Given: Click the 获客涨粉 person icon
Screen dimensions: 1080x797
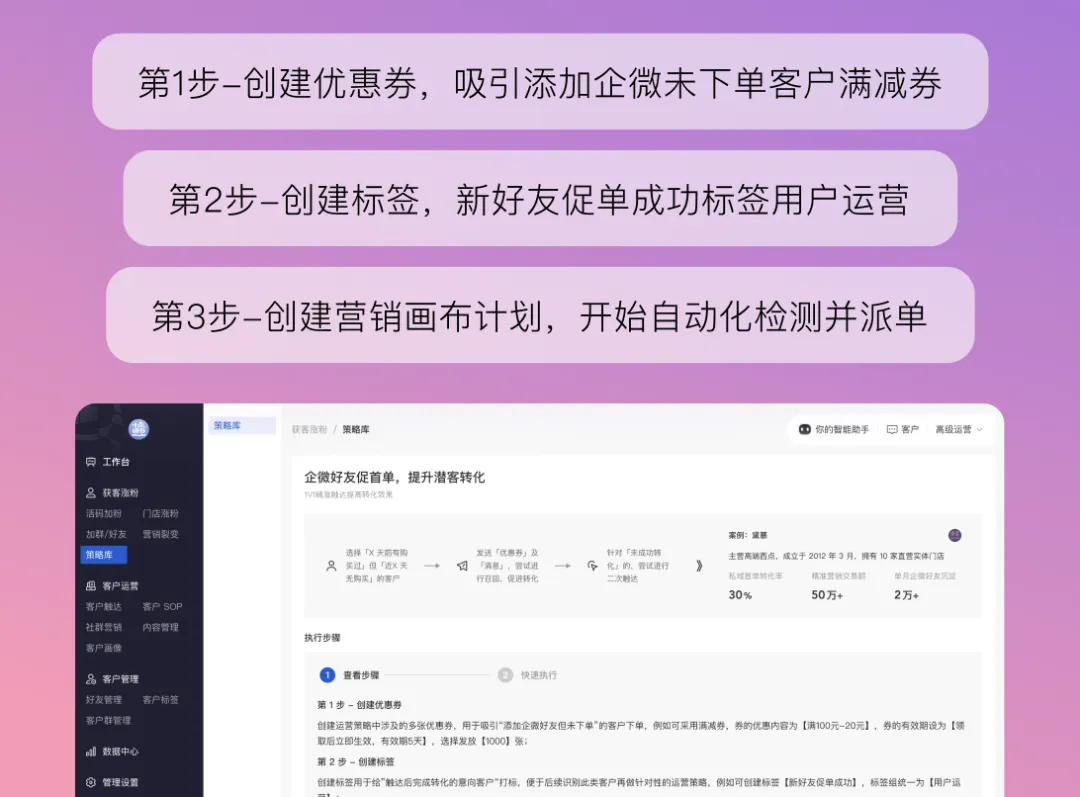Looking at the screenshot, I should pyautogui.click(x=91, y=493).
